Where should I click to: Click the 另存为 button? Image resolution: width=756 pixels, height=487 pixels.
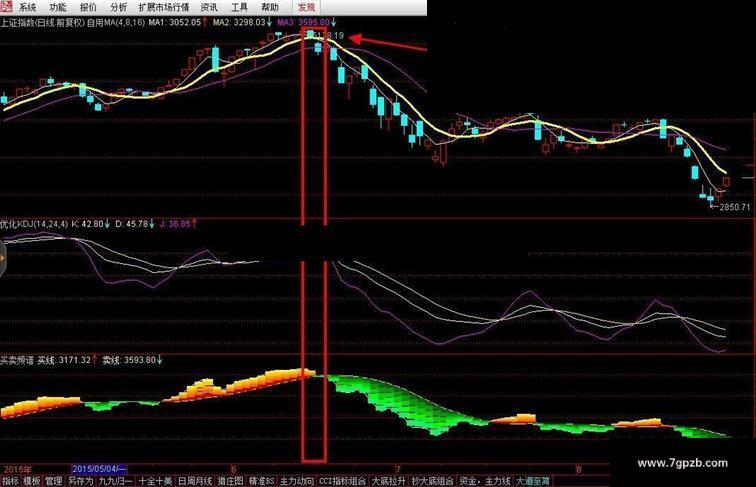(x=80, y=481)
